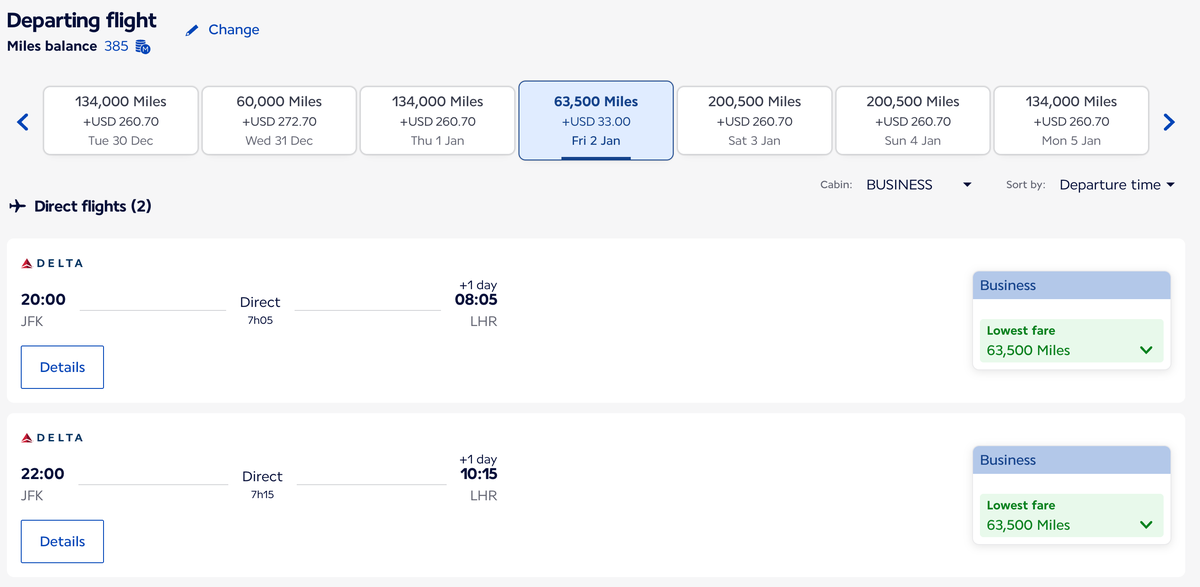Choose the Sat 3 Jan date tab

point(755,121)
